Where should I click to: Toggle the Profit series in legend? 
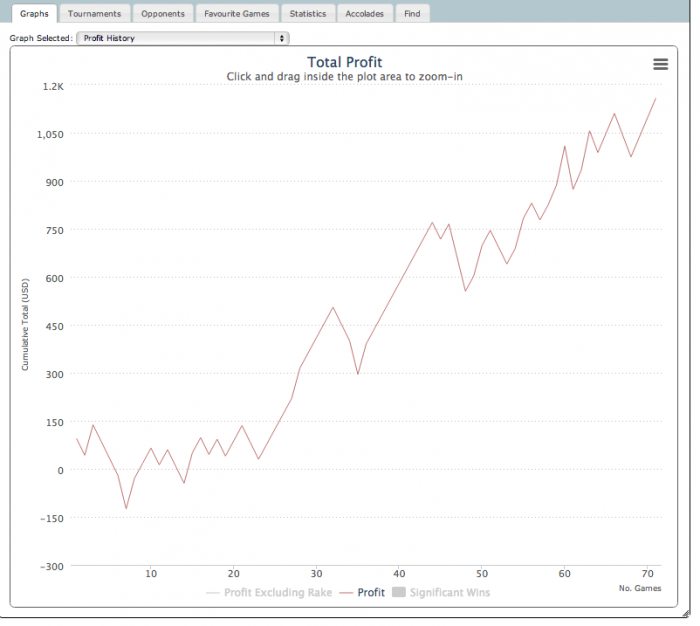tap(362, 593)
